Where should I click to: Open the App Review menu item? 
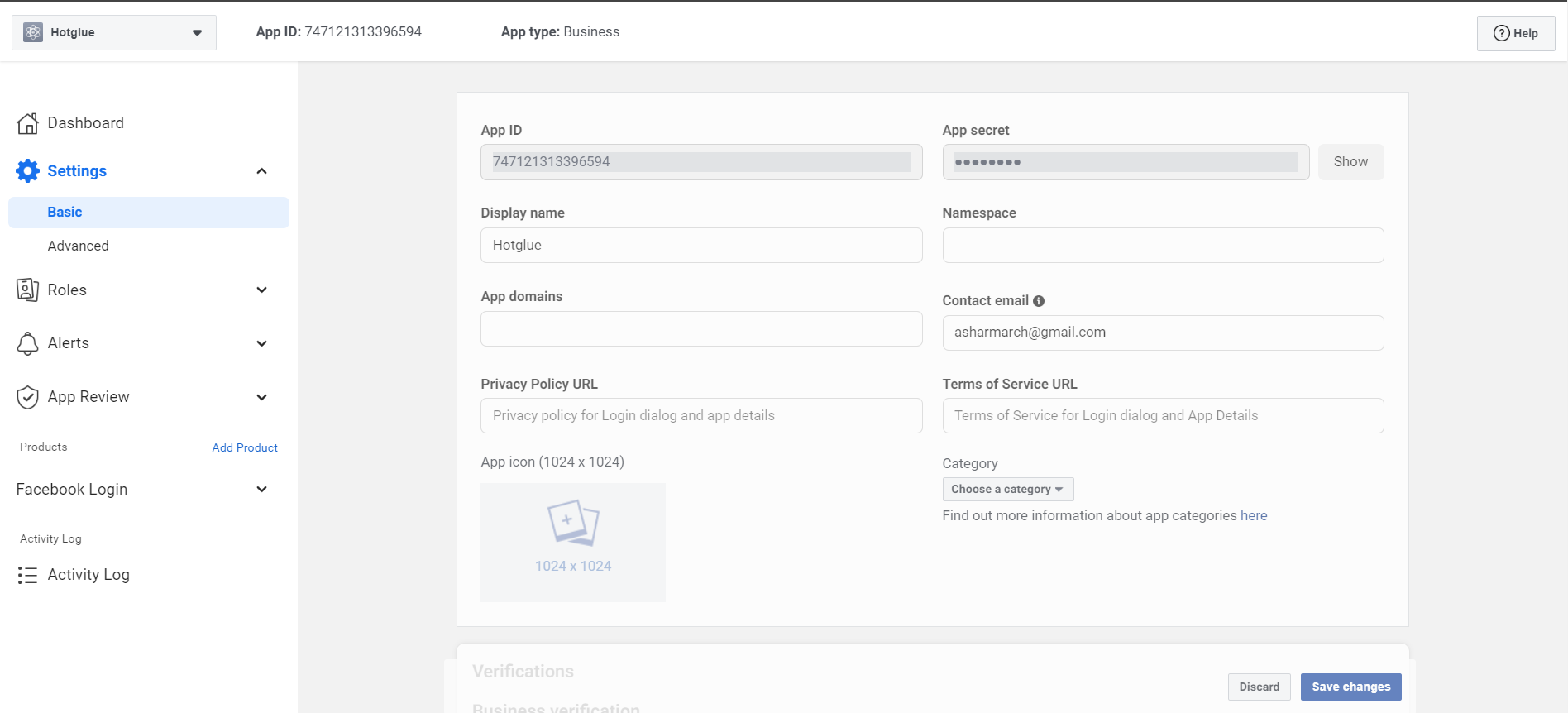pyautogui.click(x=88, y=397)
